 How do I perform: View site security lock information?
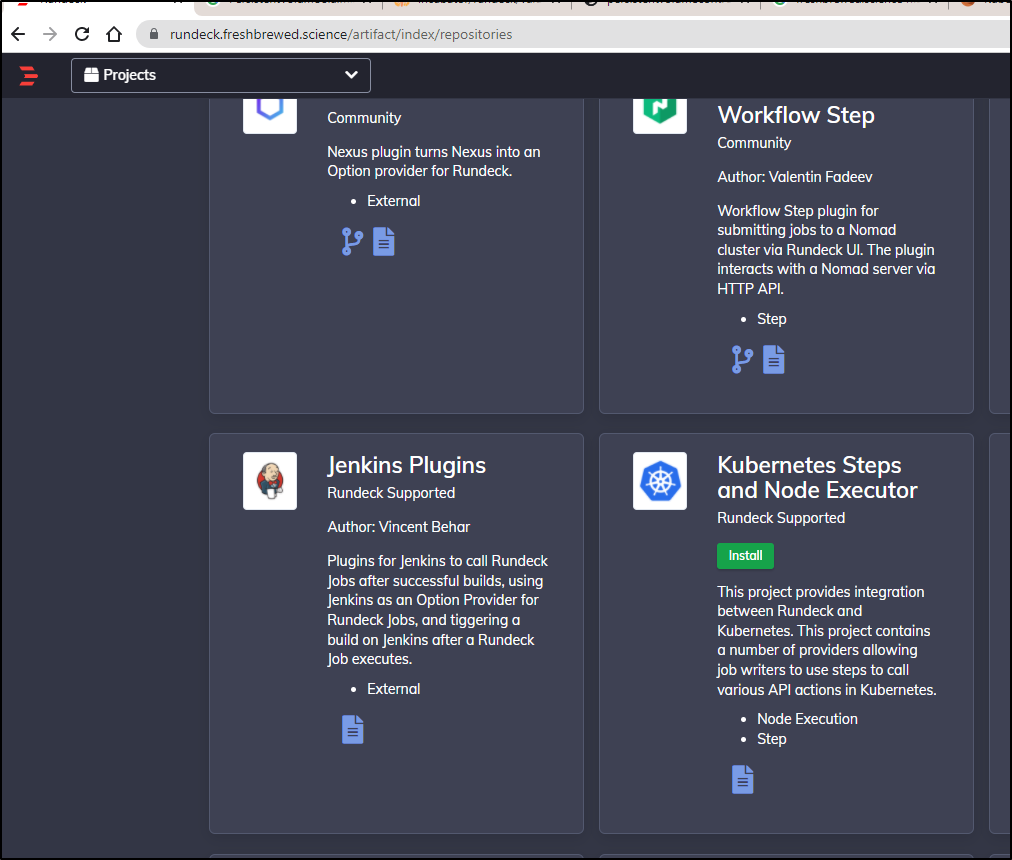point(154,34)
